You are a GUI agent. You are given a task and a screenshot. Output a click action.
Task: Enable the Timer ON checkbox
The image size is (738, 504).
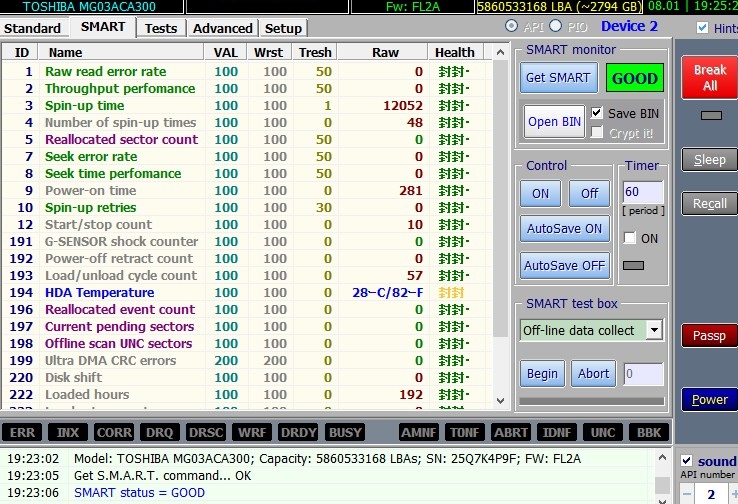click(629, 238)
